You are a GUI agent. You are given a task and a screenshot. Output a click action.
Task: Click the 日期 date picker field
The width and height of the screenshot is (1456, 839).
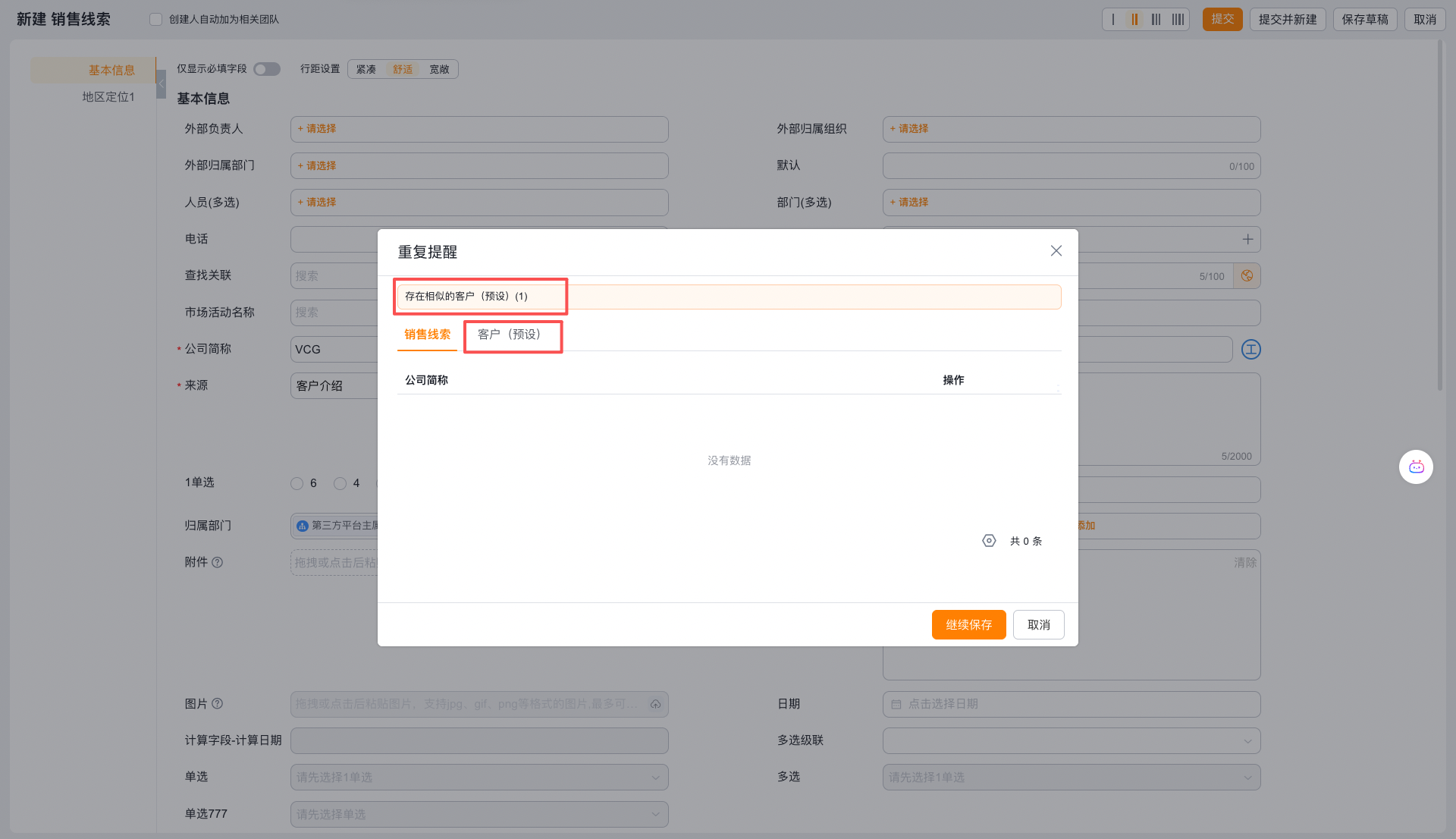pyautogui.click(x=1071, y=704)
